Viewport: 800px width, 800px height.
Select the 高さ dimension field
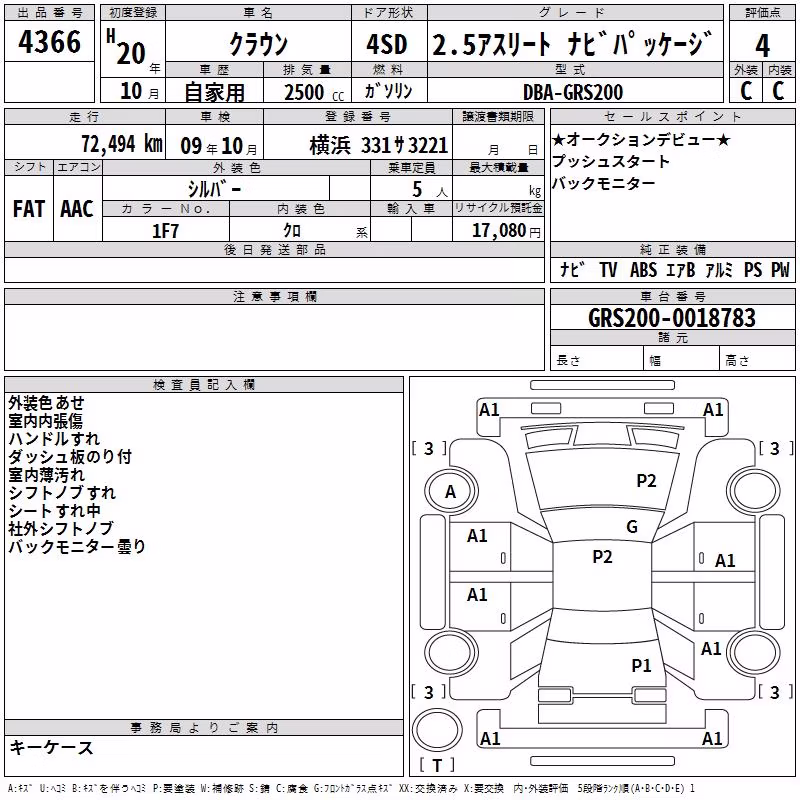[758, 360]
